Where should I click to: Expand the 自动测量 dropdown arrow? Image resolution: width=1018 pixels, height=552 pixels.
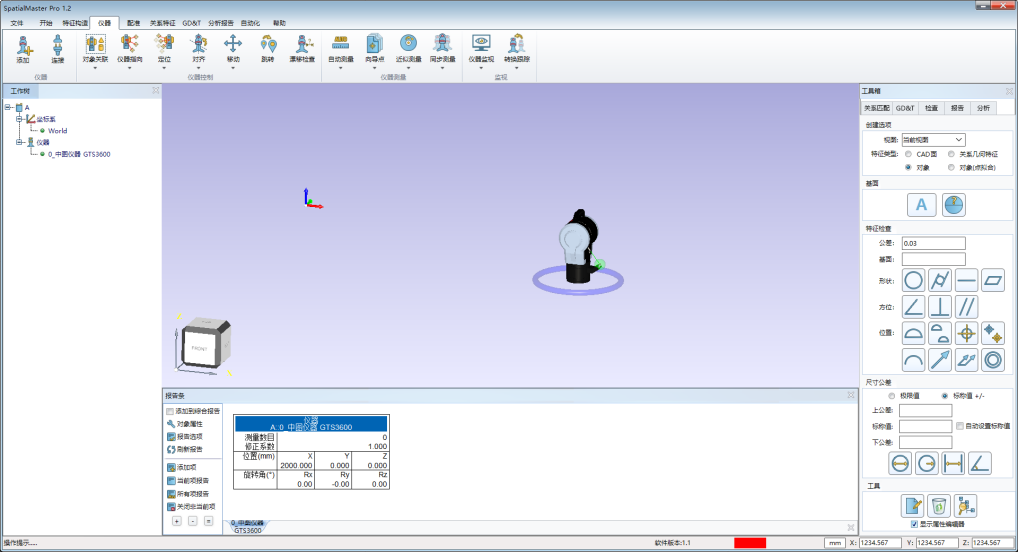point(341,68)
